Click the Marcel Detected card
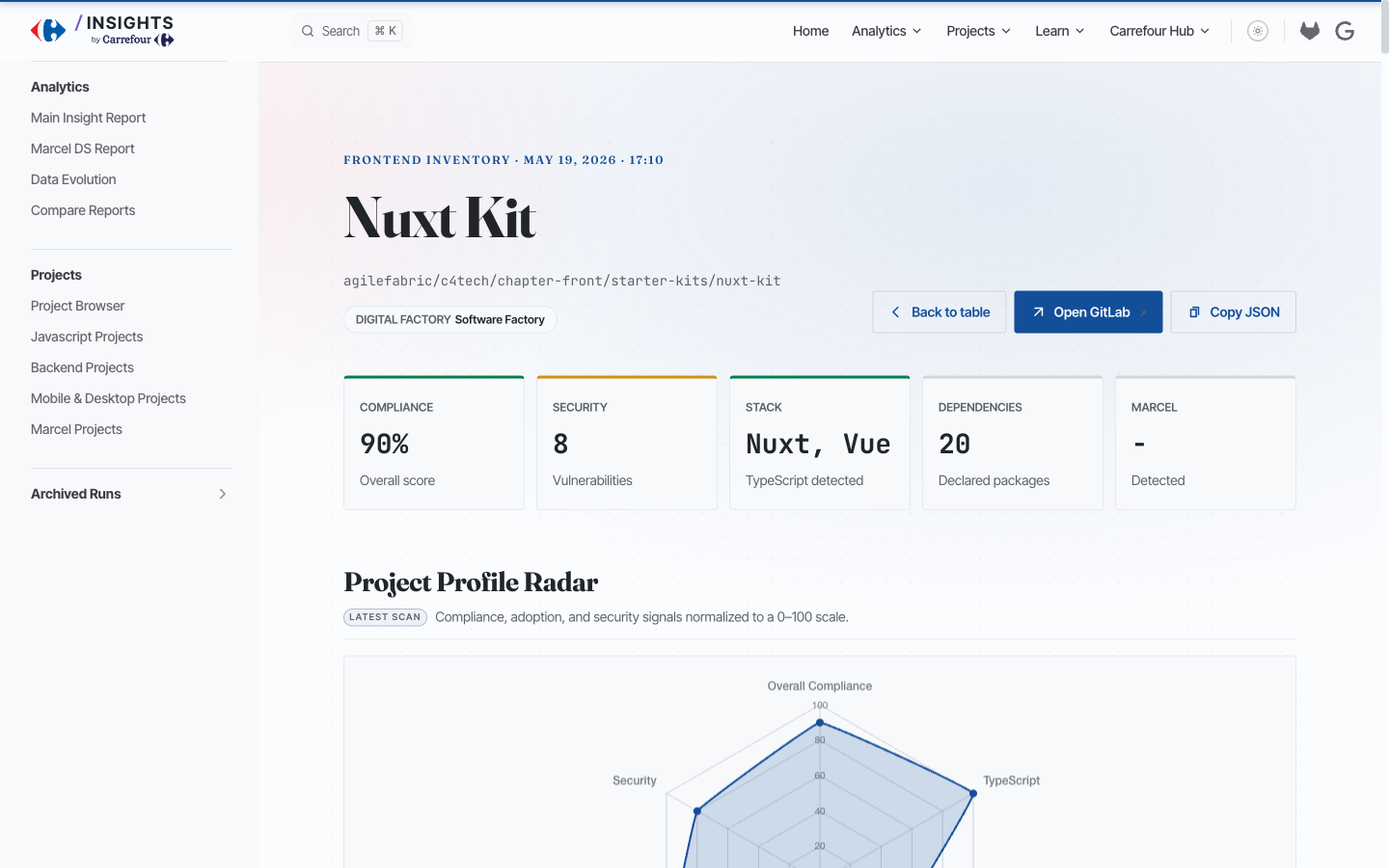1389x868 pixels. coord(1206,443)
